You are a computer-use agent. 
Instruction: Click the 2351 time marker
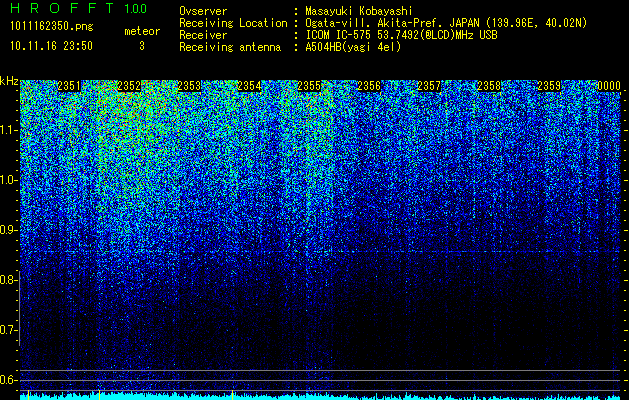click(69, 86)
